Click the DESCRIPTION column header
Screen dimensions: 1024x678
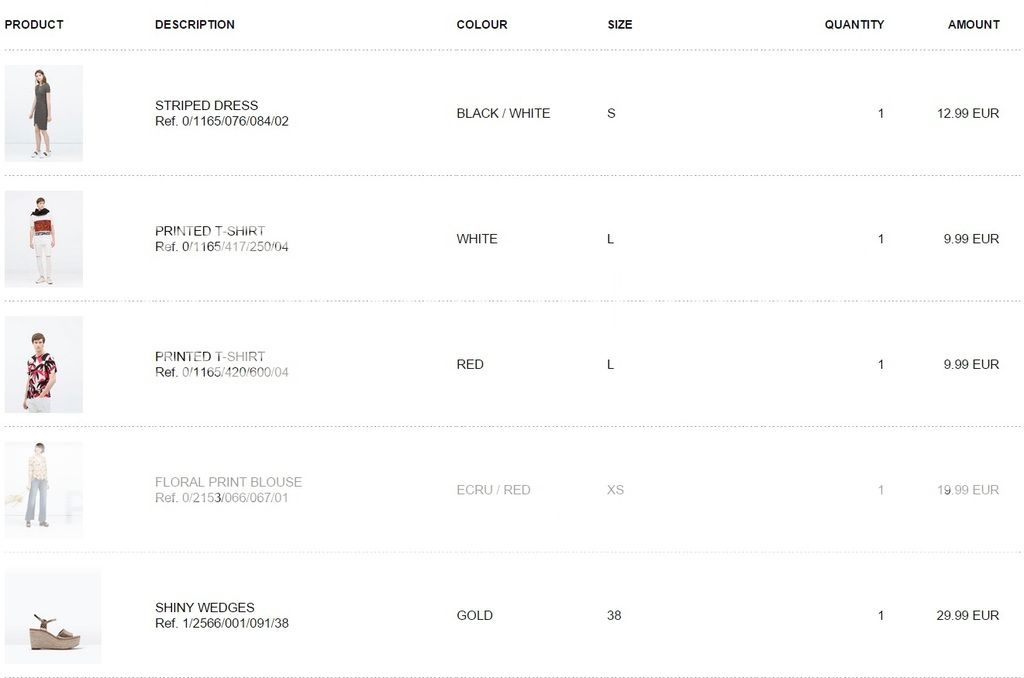pos(195,24)
